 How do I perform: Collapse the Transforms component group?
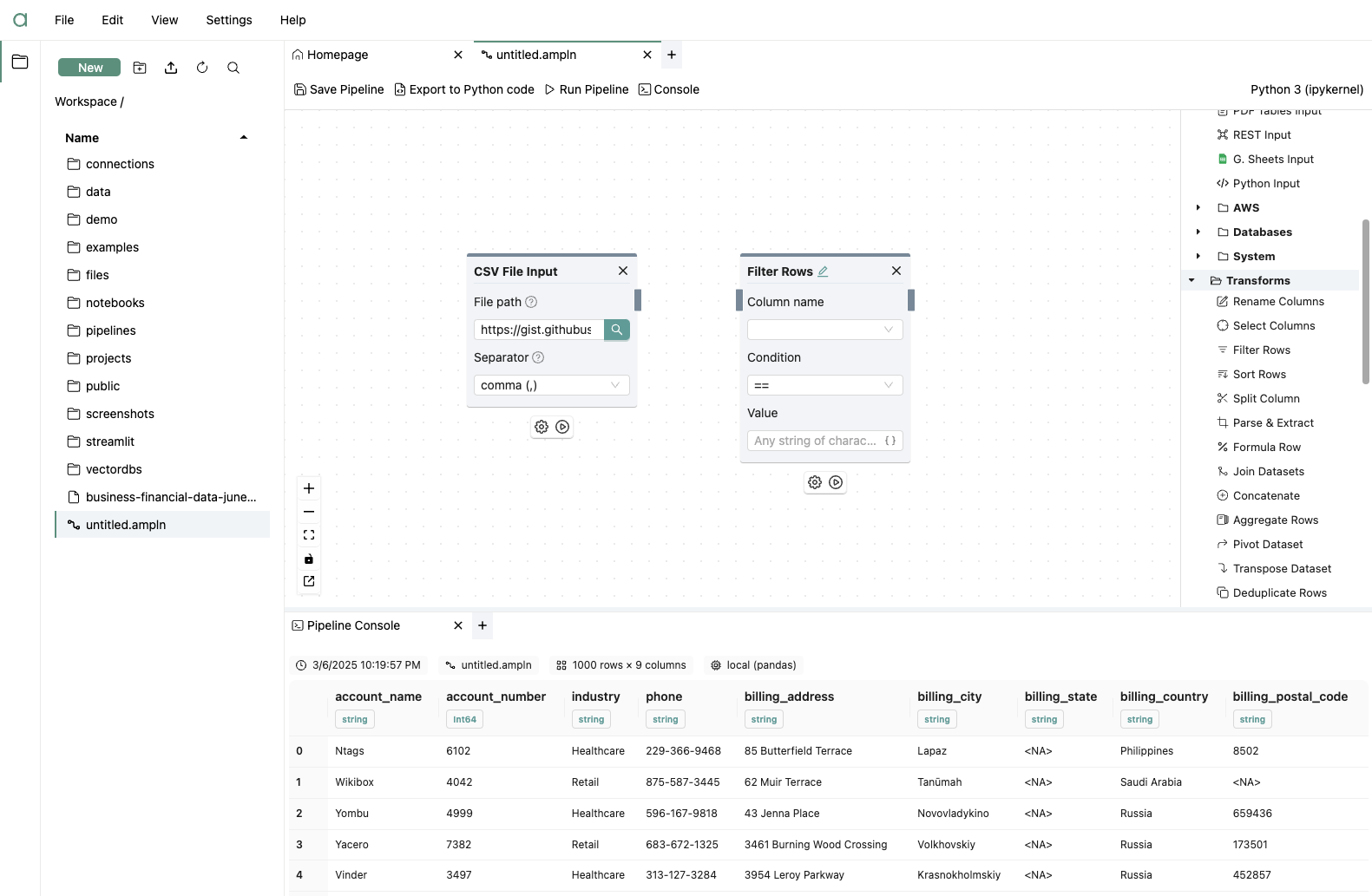pyautogui.click(x=1191, y=280)
